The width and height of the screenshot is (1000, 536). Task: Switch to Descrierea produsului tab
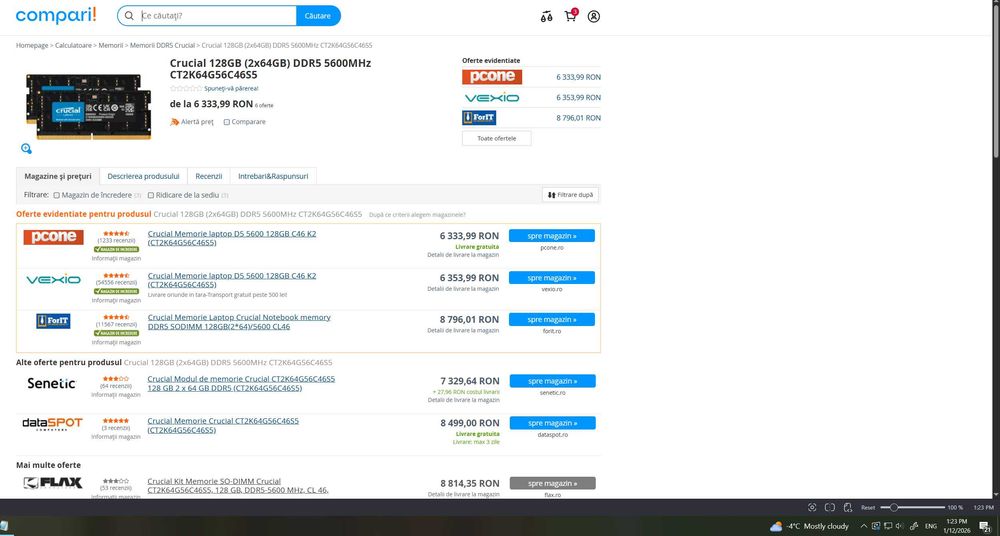(x=143, y=176)
